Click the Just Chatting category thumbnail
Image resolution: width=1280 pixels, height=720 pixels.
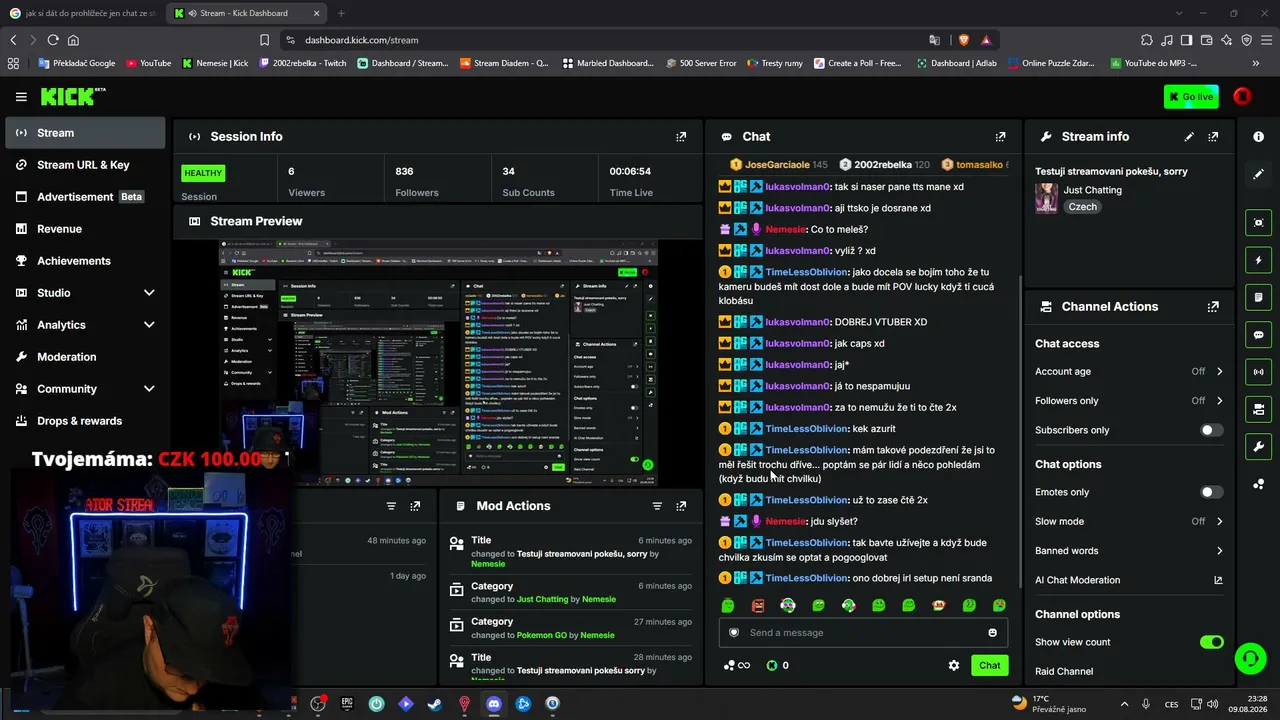1046,198
